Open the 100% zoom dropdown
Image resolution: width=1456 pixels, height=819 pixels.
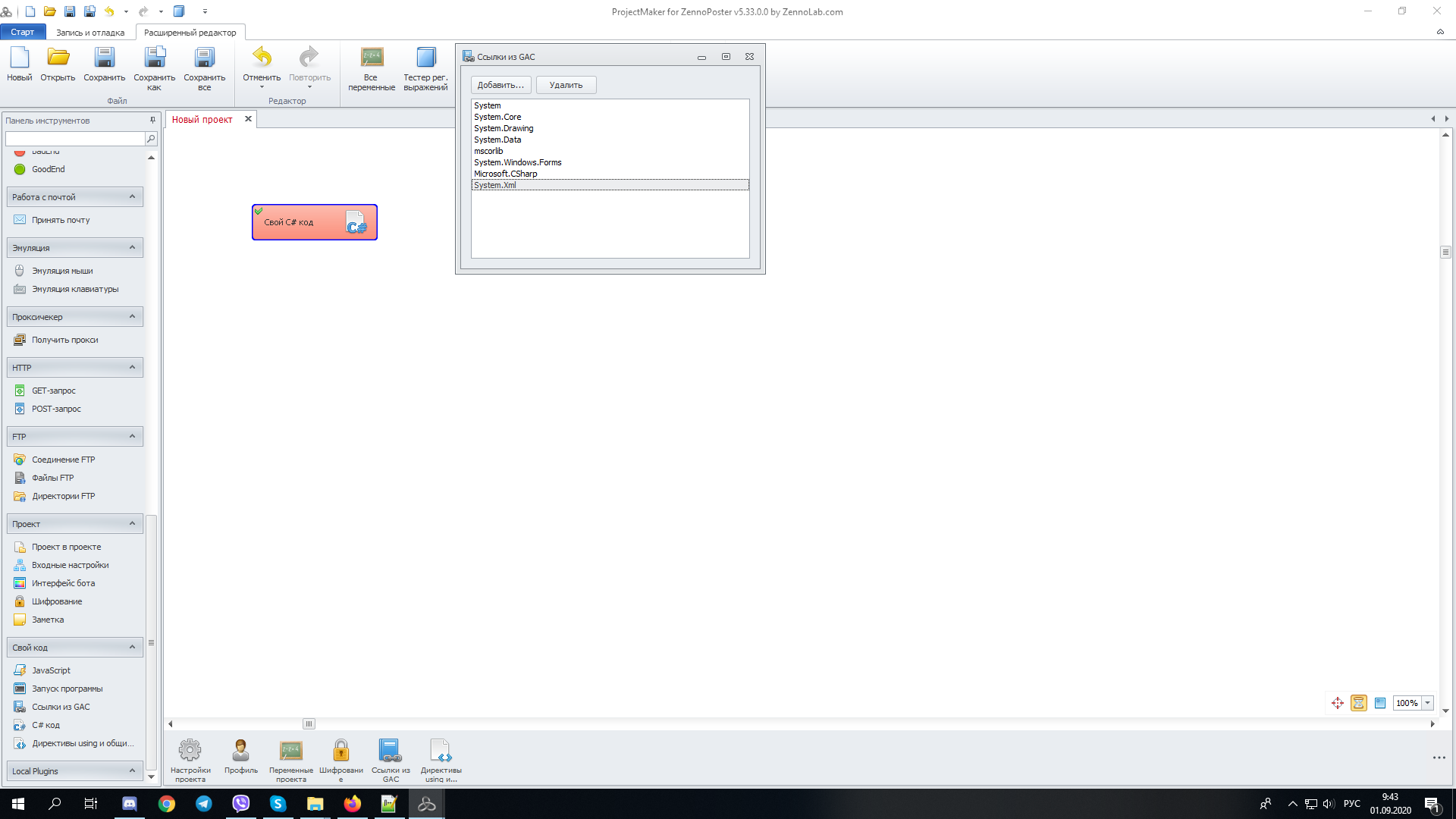click(x=1428, y=703)
